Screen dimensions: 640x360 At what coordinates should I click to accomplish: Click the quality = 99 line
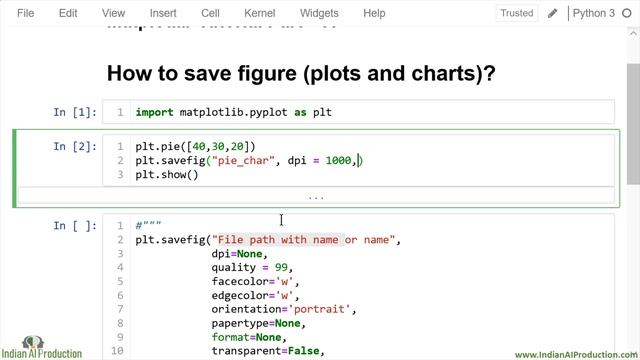tap(252, 267)
